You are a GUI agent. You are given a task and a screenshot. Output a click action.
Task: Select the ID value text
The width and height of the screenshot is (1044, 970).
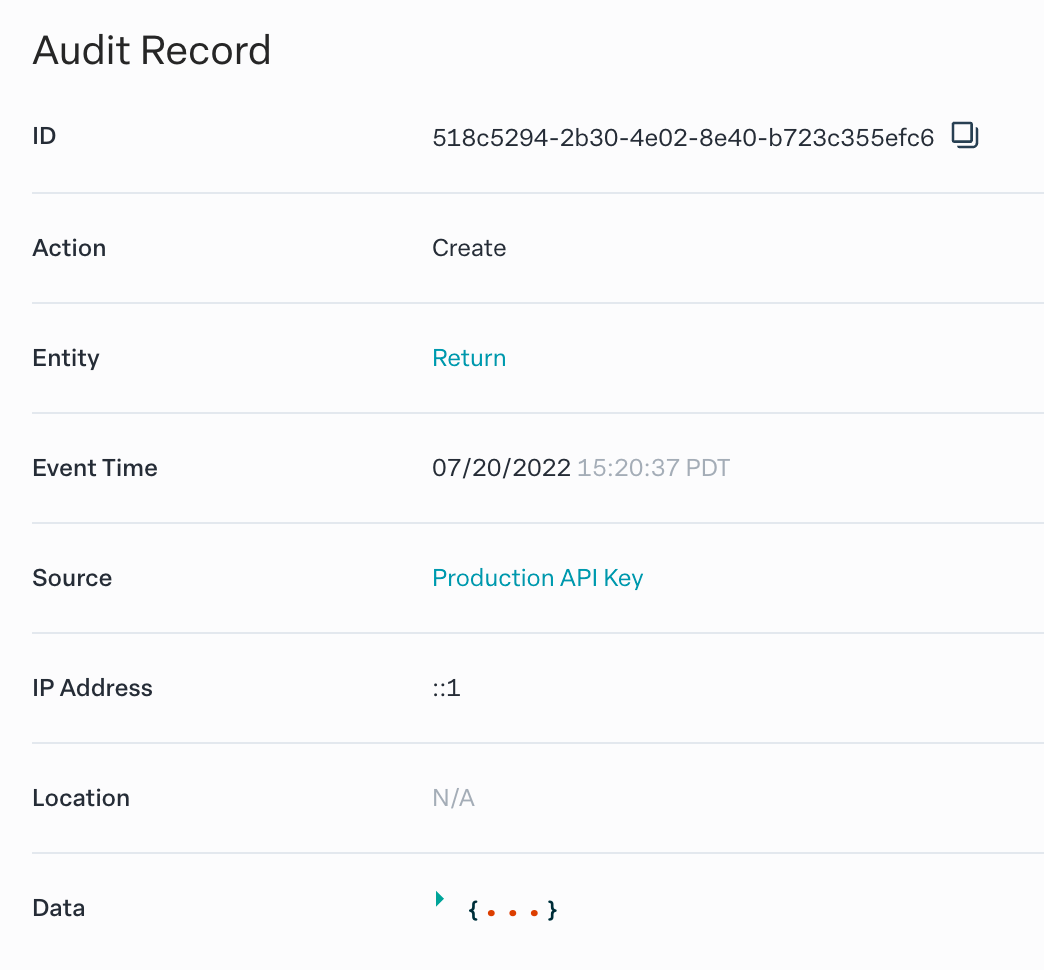pos(685,135)
